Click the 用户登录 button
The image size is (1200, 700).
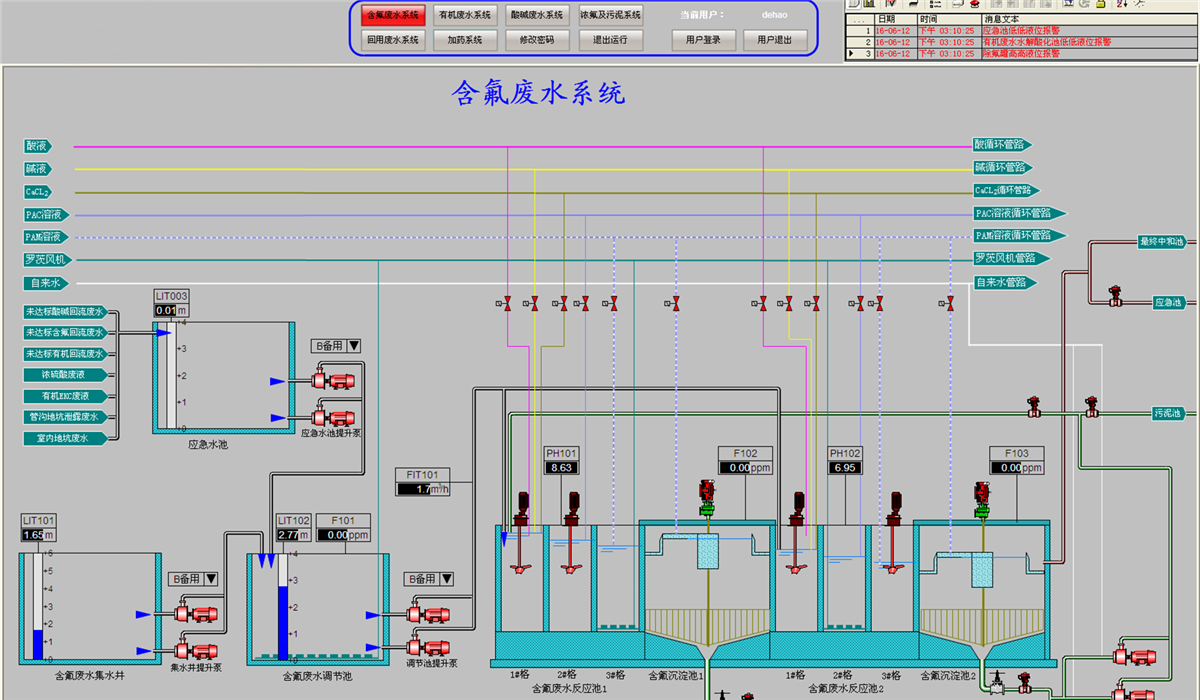[x=704, y=41]
